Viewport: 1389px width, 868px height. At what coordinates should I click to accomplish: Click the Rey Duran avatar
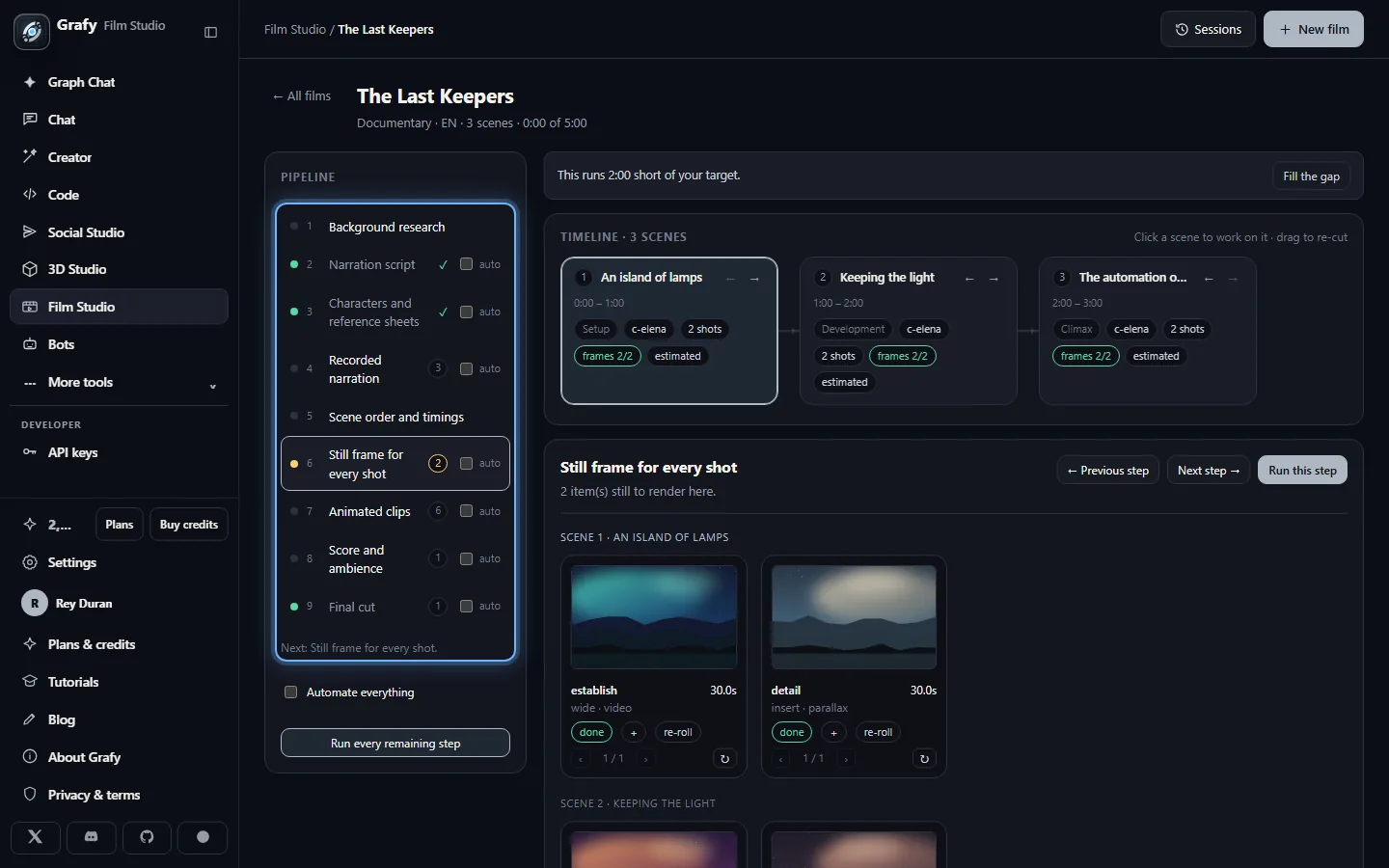point(35,604)
